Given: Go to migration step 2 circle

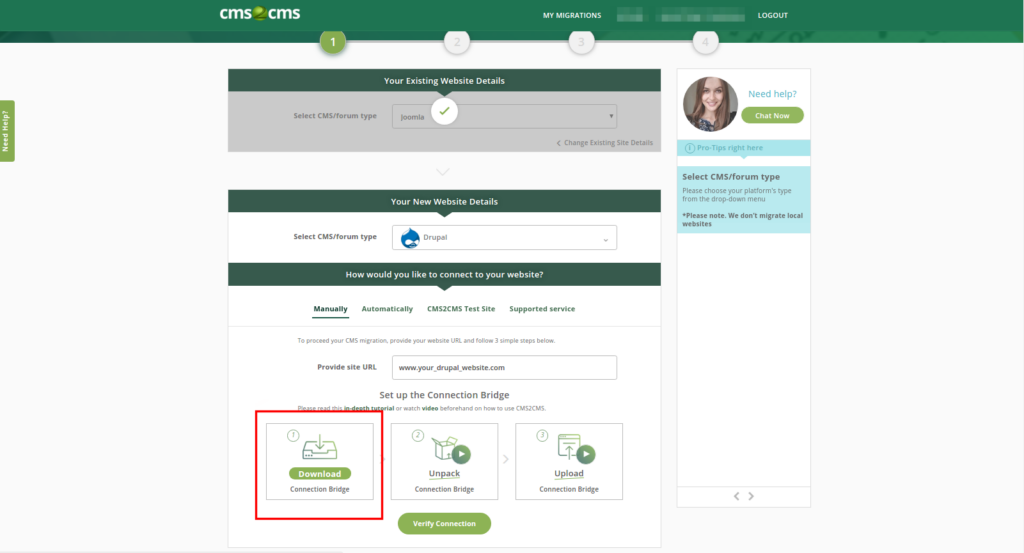Looking at the screenshot, I should (x=457, y=42).
